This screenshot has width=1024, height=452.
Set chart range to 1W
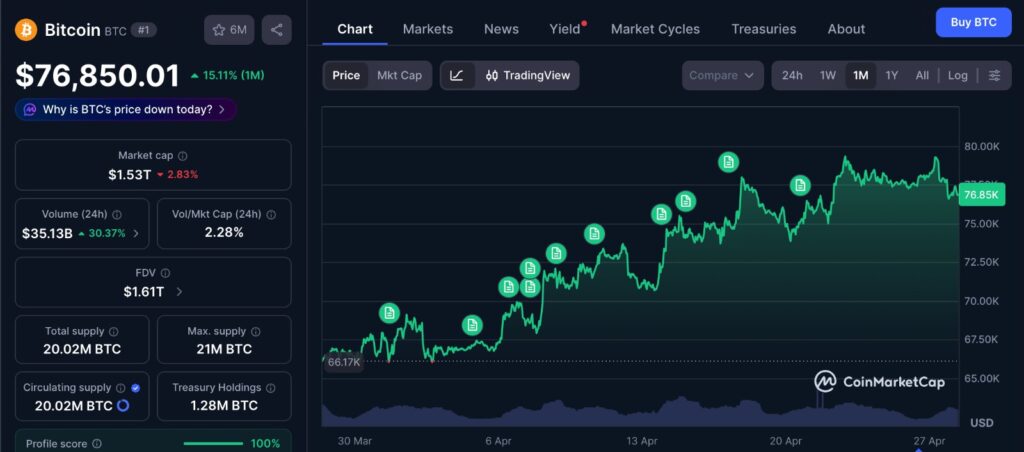coord(827,75)
